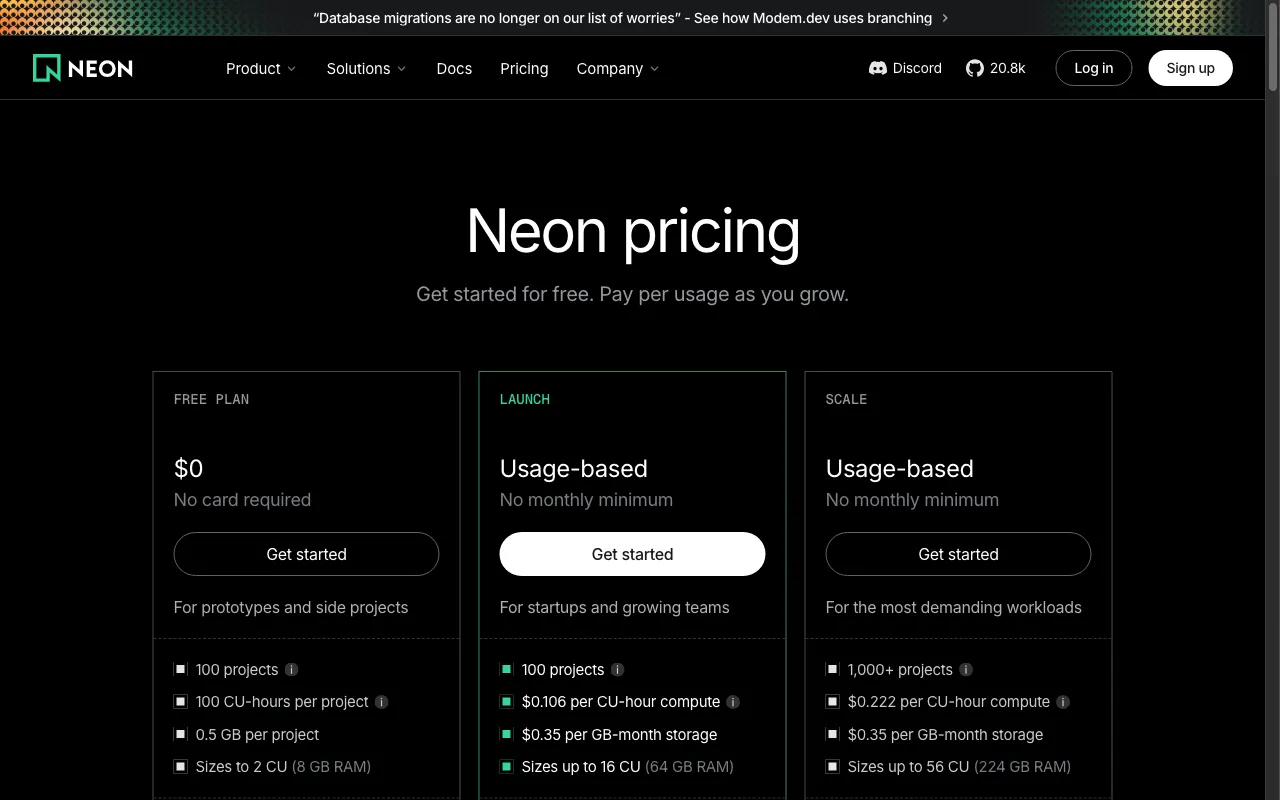
Task: Open the Solutions navigation menu label
Action: 358,68
